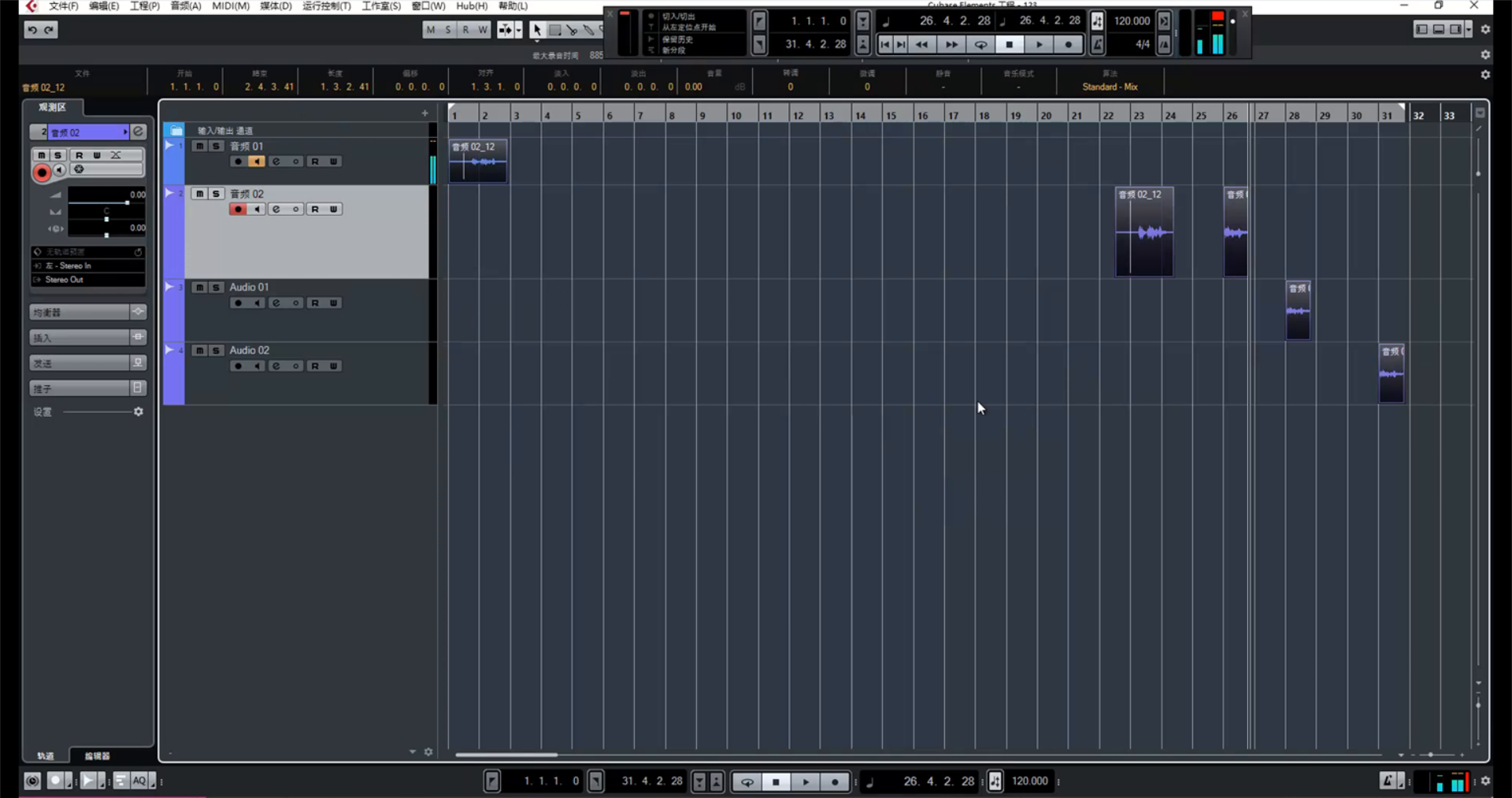Click the inspector volume fader slider
This screenshot has width=1512, height=798.
106,203
